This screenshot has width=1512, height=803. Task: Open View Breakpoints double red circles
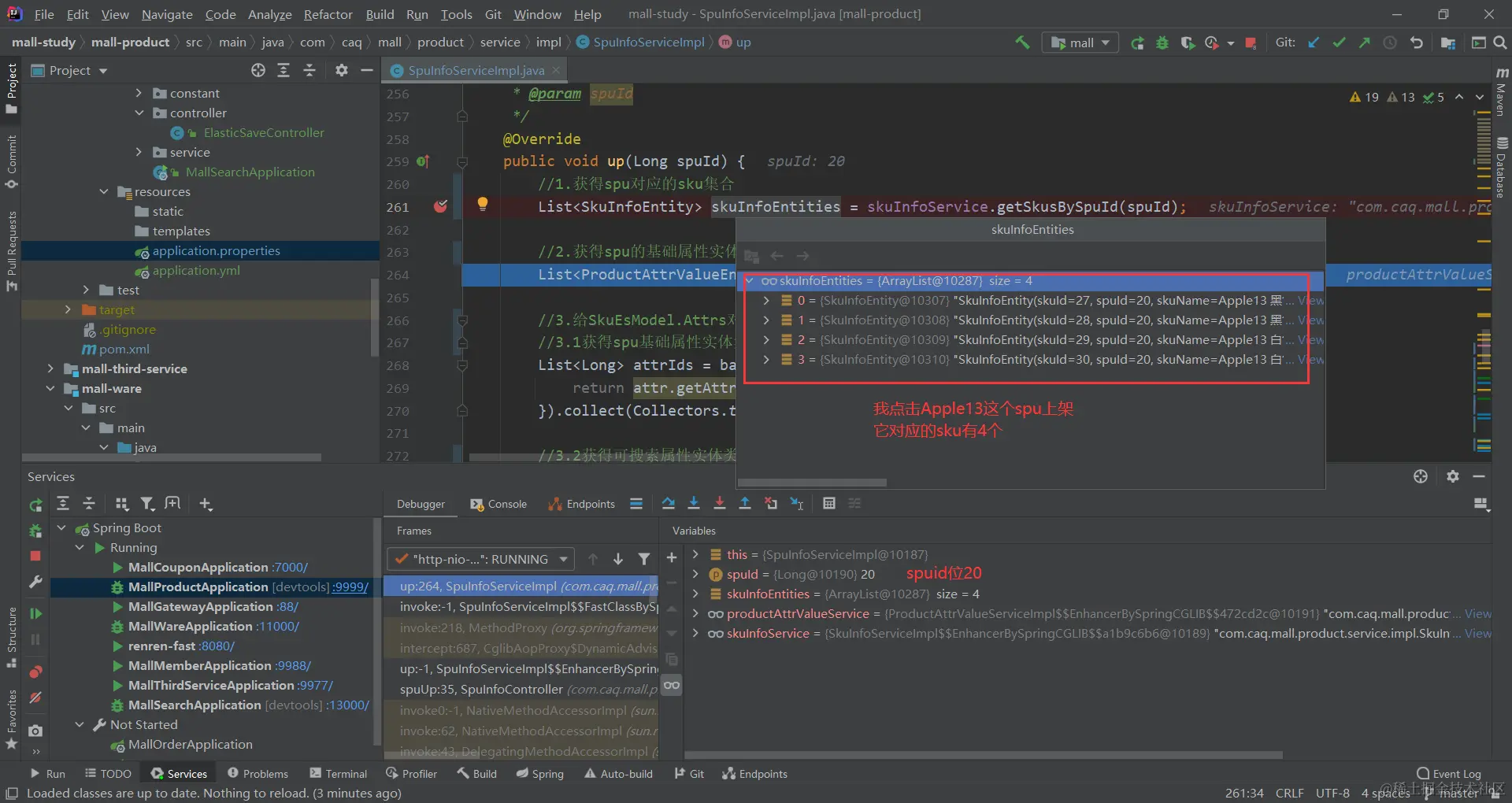(x=35, y=672)
